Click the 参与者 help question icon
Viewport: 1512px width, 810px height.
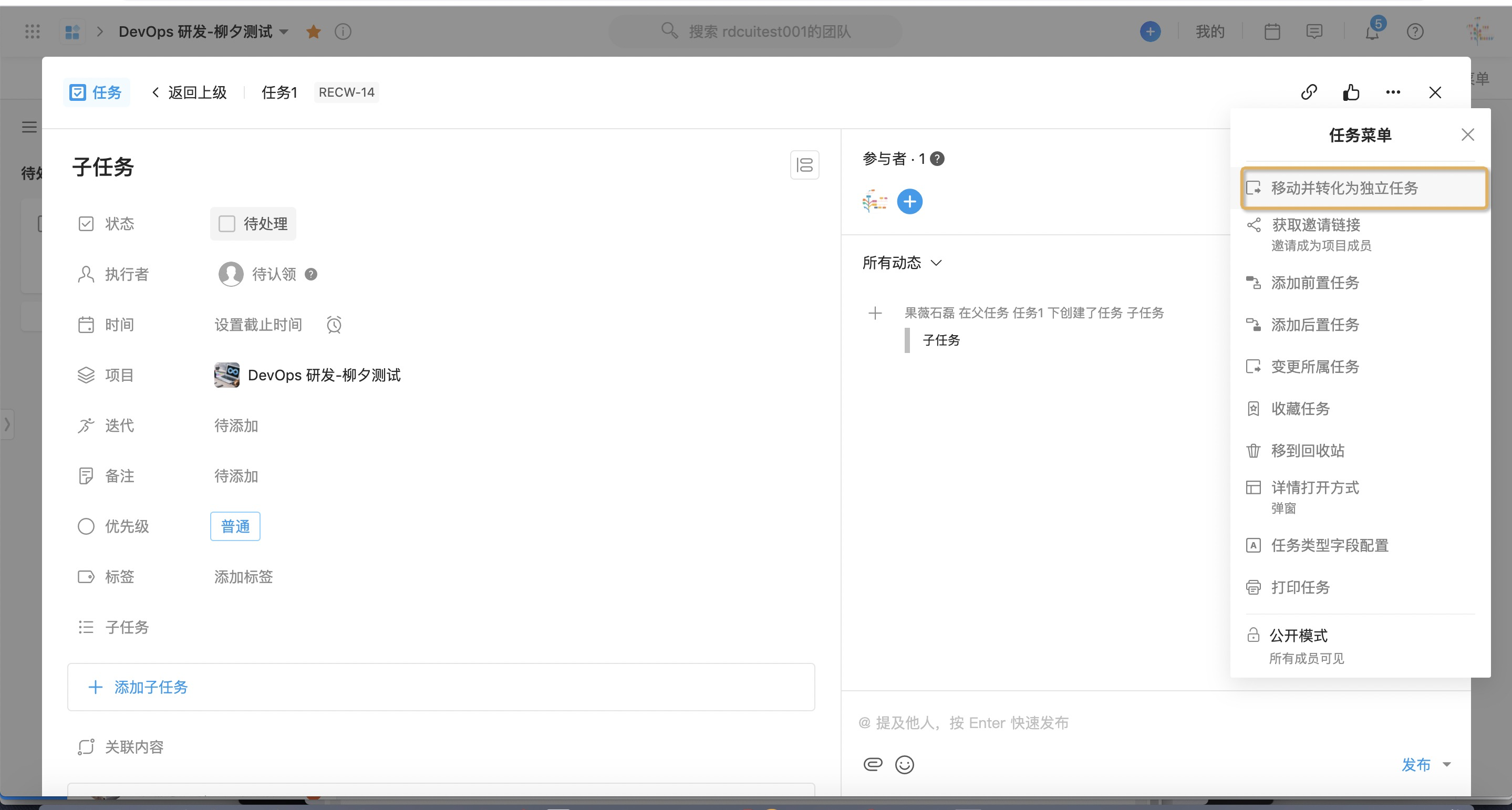click(x=937, y=159)
